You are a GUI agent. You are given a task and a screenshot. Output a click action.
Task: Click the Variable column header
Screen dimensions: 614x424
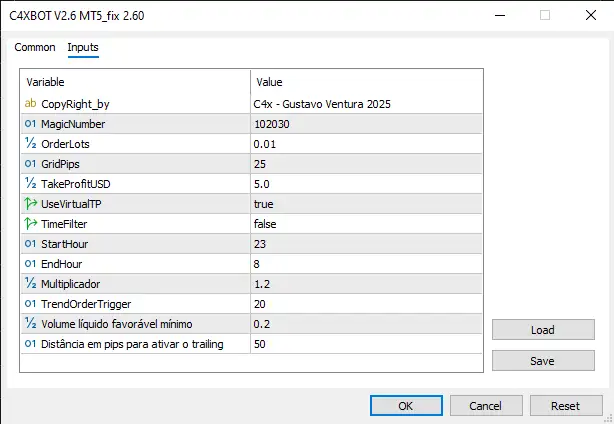(x=135, y=81)
